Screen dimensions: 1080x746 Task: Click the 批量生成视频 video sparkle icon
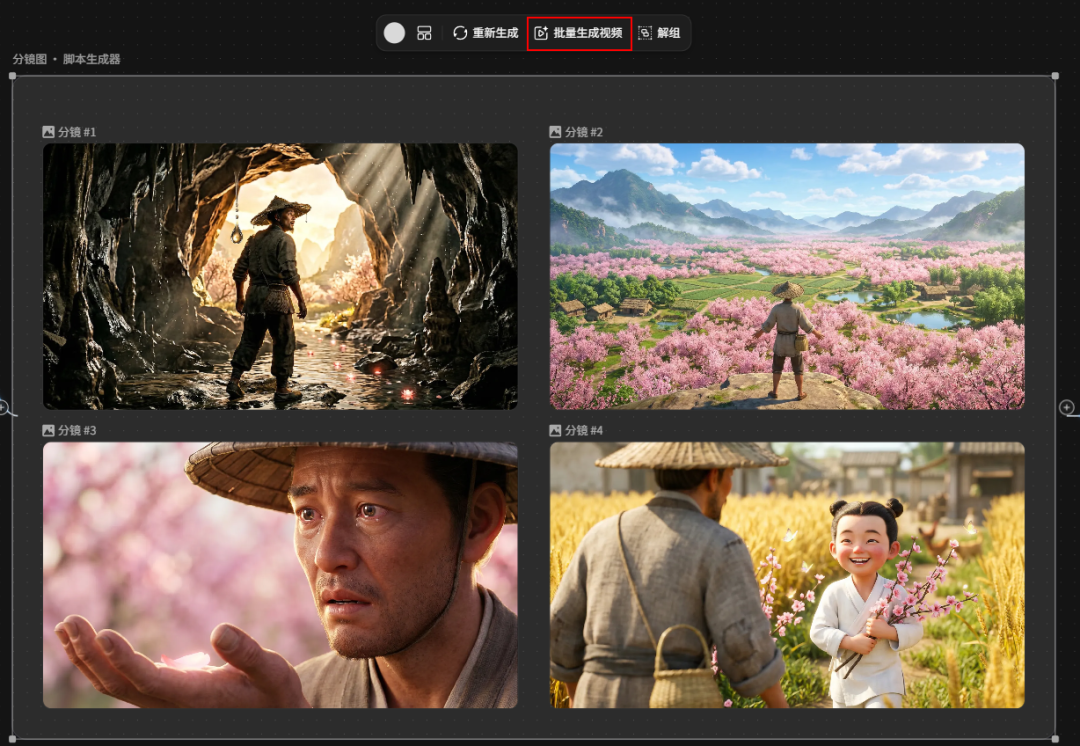[541, 33]
